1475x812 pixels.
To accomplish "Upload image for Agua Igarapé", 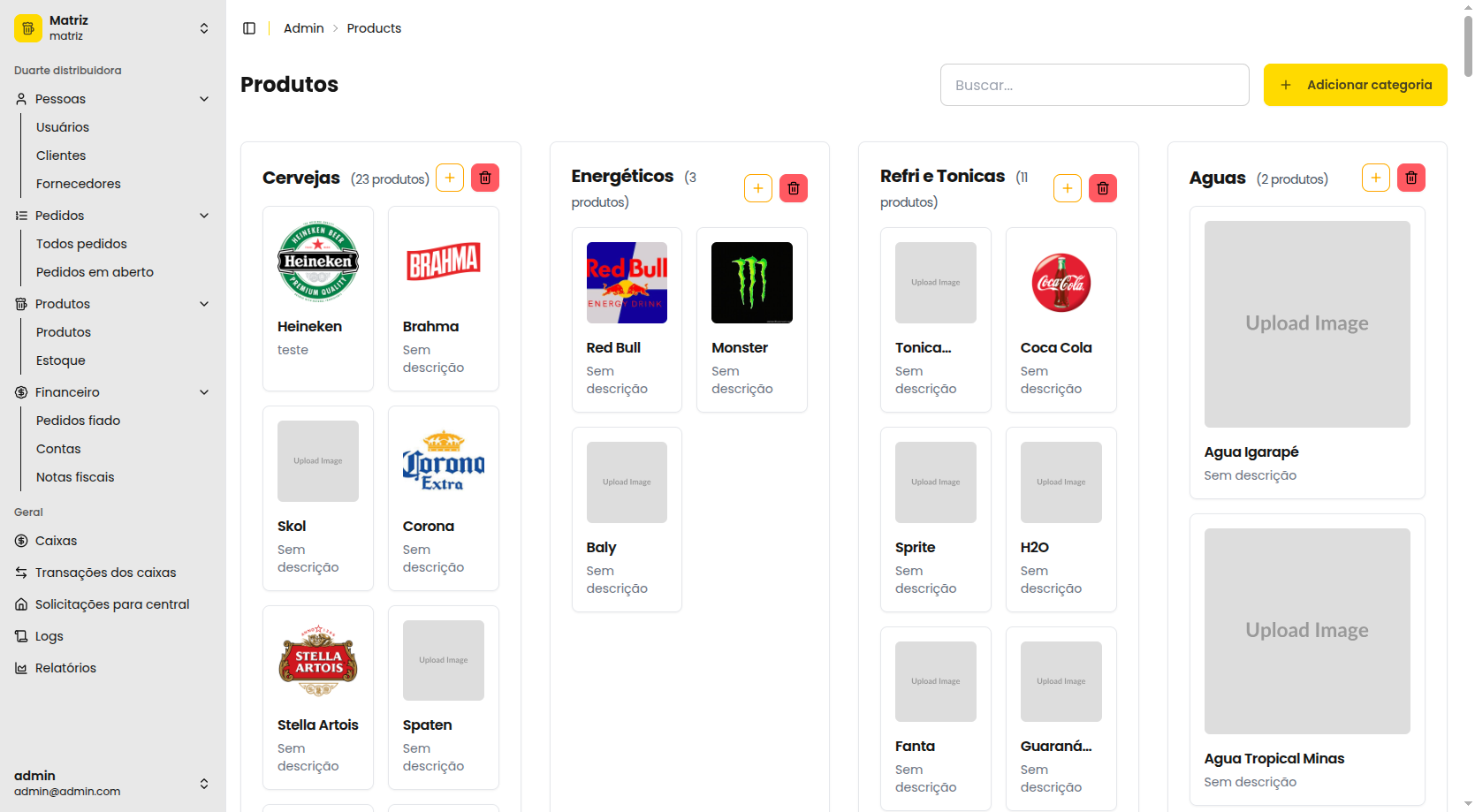I will click(1307, 324).
